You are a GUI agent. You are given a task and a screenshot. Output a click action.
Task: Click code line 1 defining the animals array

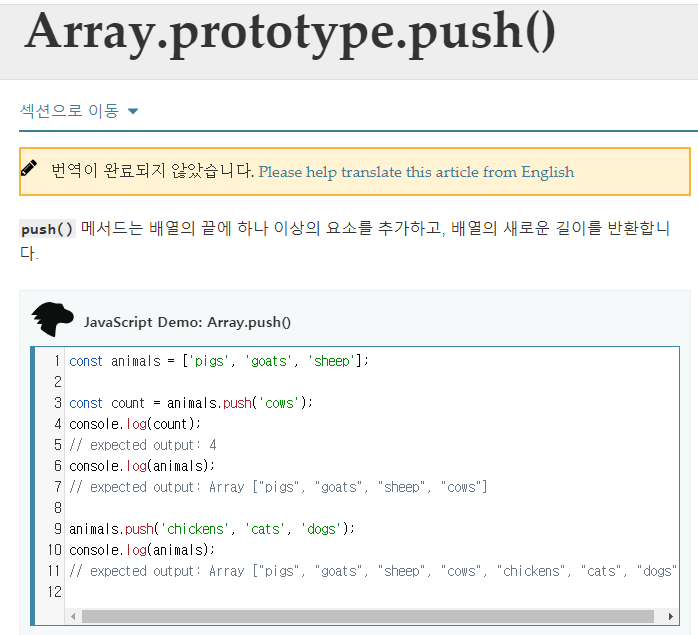click(x=219, y=361)
